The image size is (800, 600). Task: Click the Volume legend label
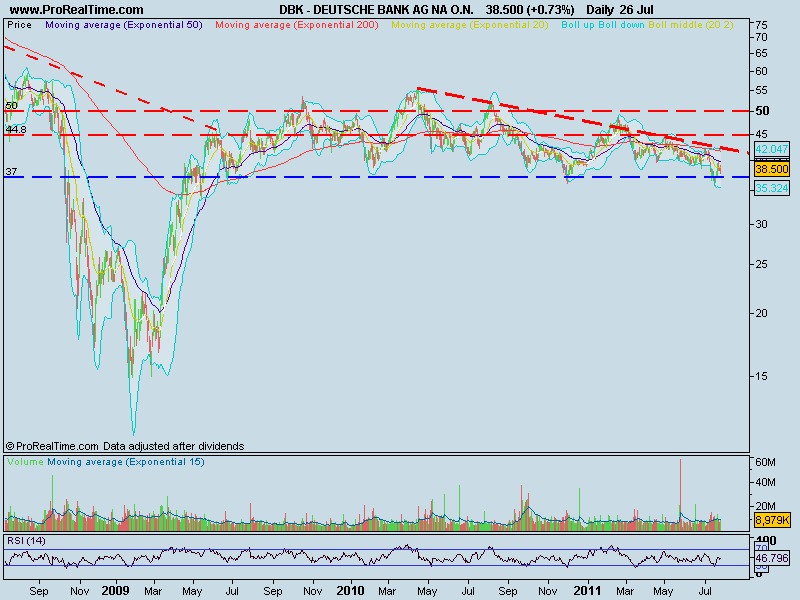click(26, 462)
